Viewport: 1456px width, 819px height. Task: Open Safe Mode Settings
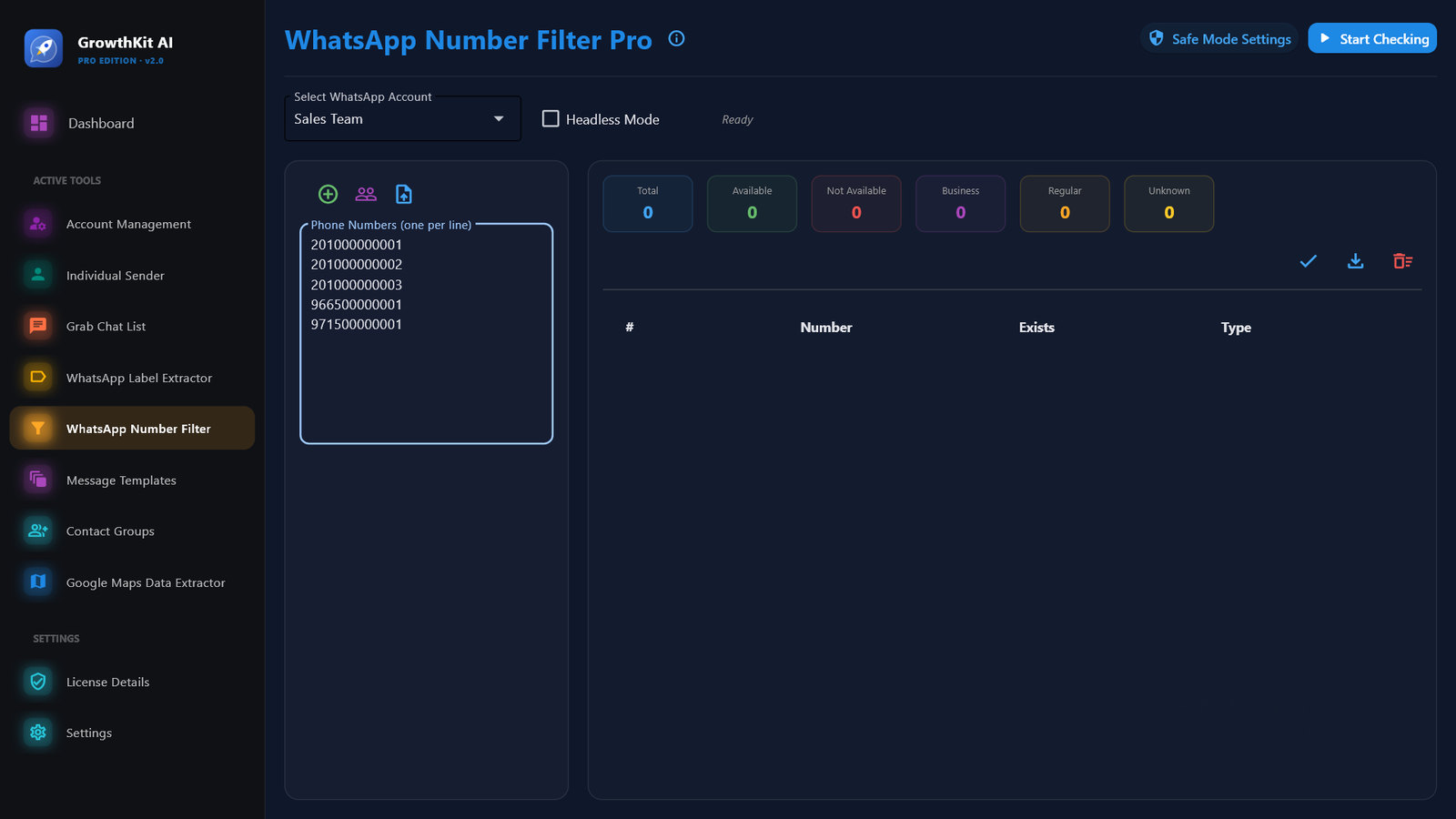[x=1219, y=38]
